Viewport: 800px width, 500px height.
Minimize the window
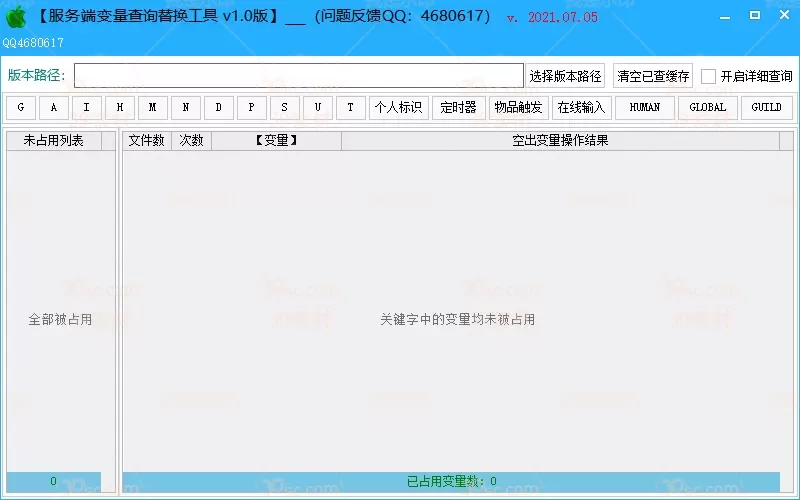pos(724,17)
